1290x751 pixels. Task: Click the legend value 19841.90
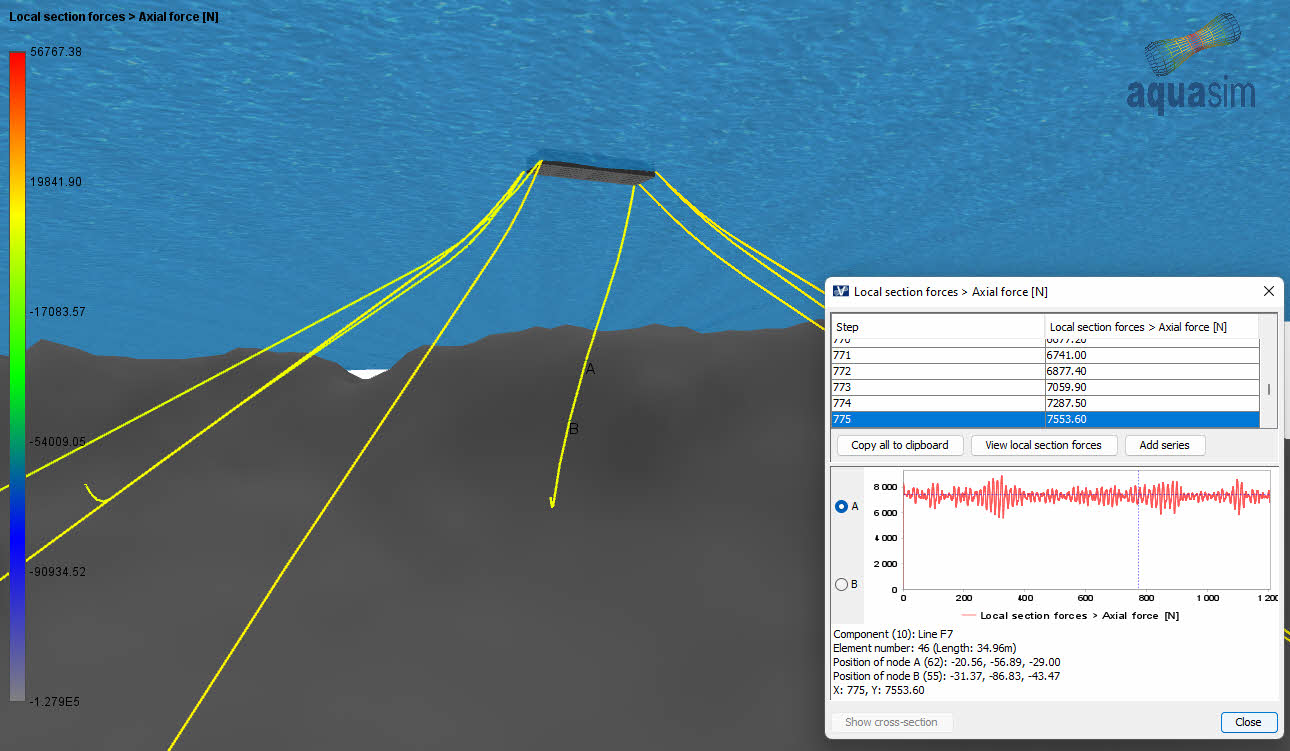pos(56,182)
